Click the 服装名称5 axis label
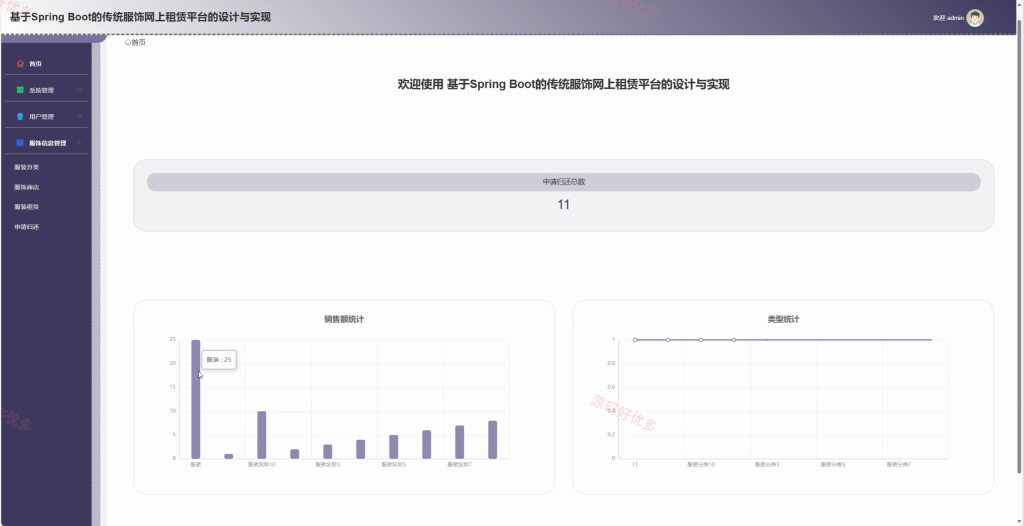 tap(393, 465)
